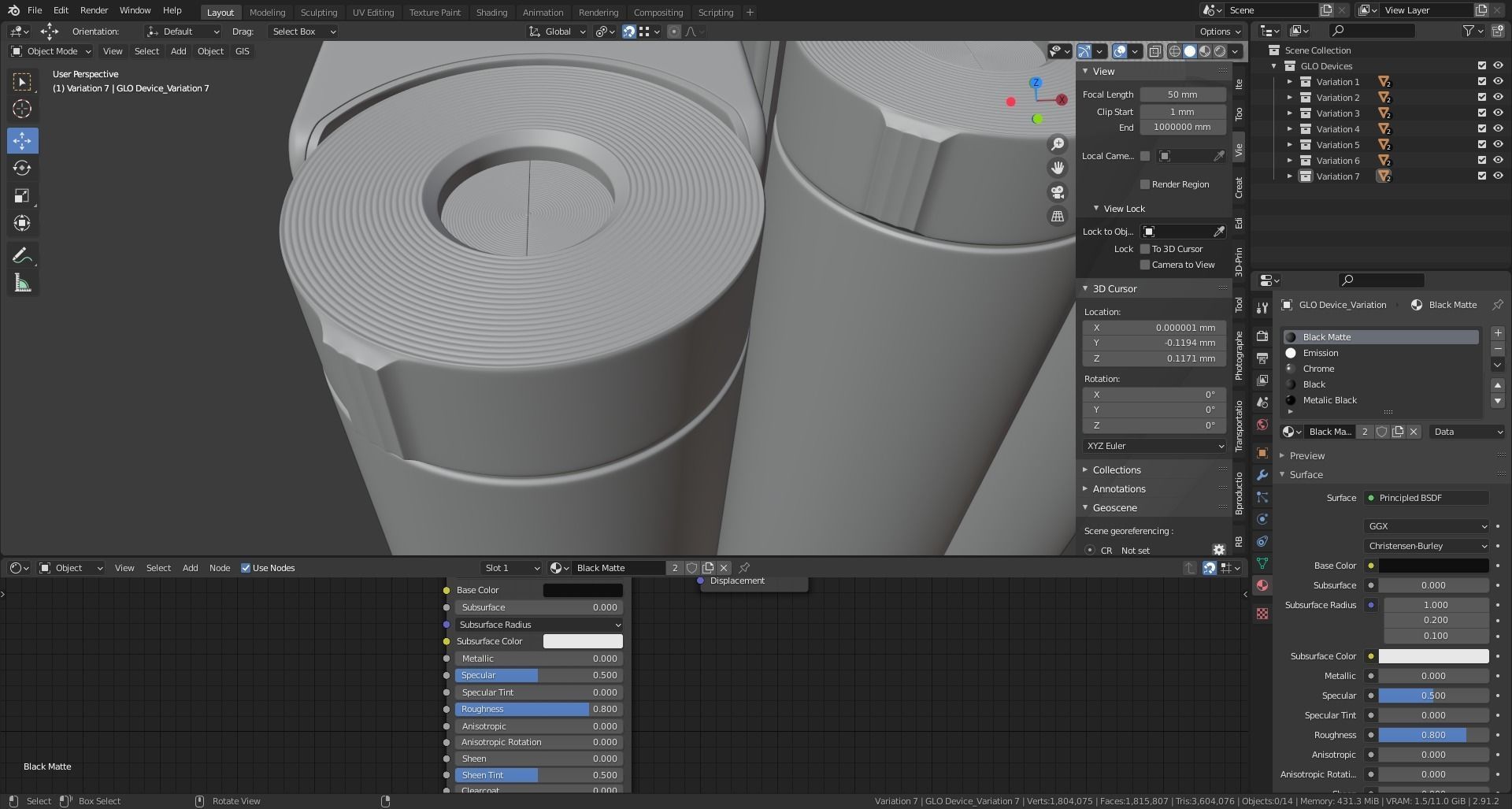This screenshot has width=1512, height=809.
Task: Open the Christensen-Burley subsurface method dropdown
Action: [x=1426, y=546]
